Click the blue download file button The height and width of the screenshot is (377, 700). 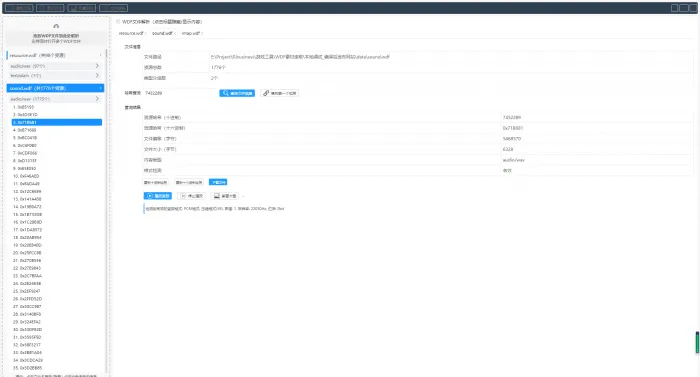(x=218, y=182)
